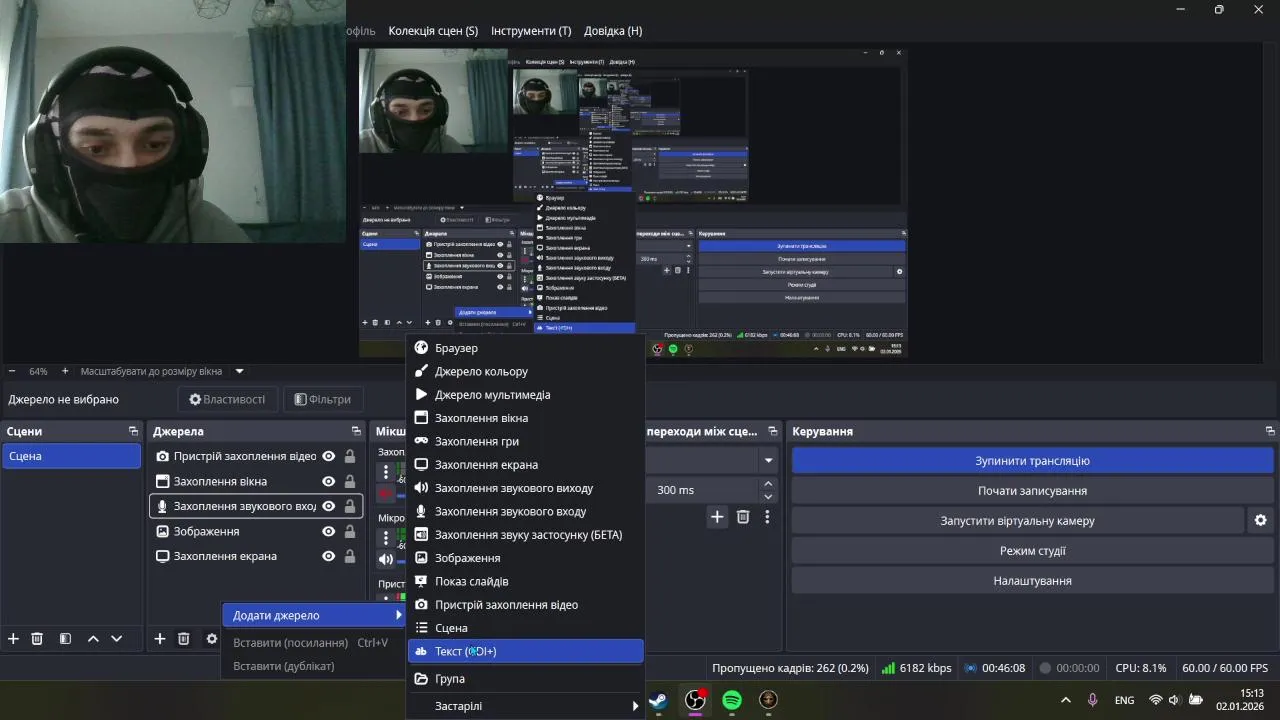Add a transition with the plus button
1280x720 pixels.
(x=717, y=517)
